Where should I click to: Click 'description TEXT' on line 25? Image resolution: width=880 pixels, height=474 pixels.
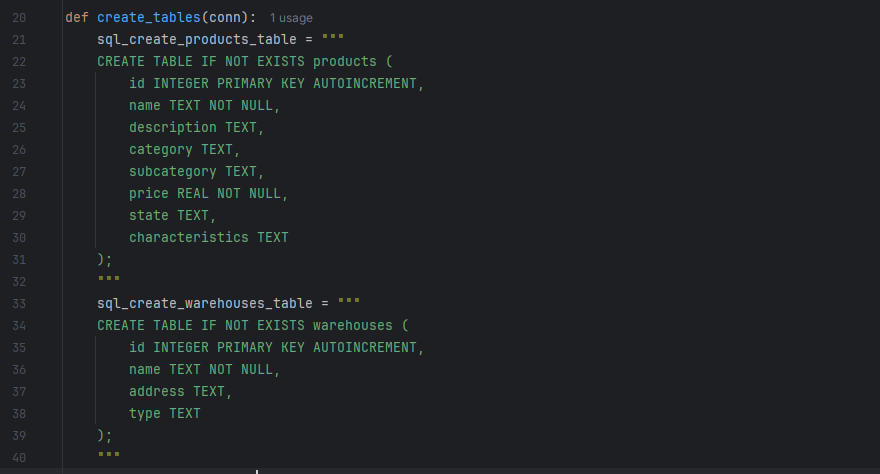pyautogui.click(x=196, y=127)
